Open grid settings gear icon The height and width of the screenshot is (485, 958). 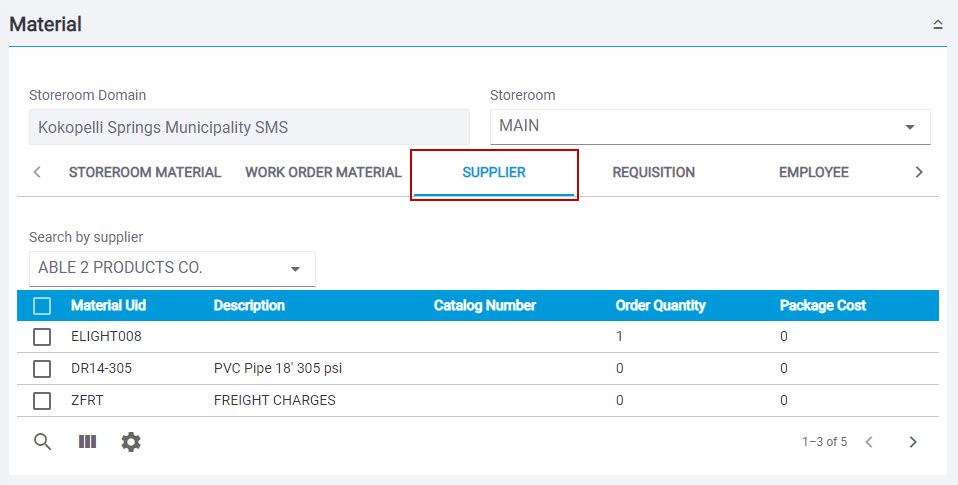click(x=131, y=442)
